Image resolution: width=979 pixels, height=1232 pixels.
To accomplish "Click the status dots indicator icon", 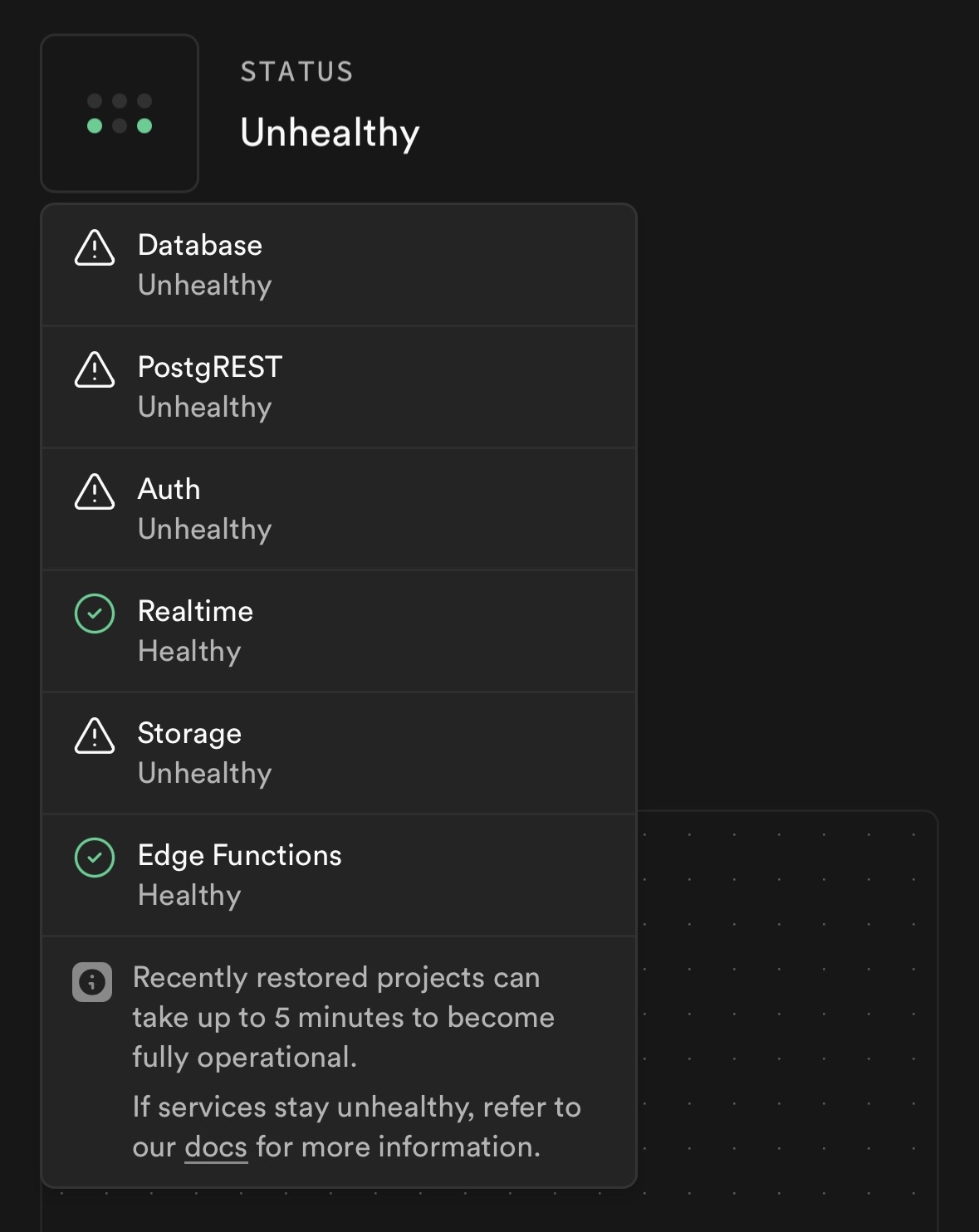I will tap(120, 114).
